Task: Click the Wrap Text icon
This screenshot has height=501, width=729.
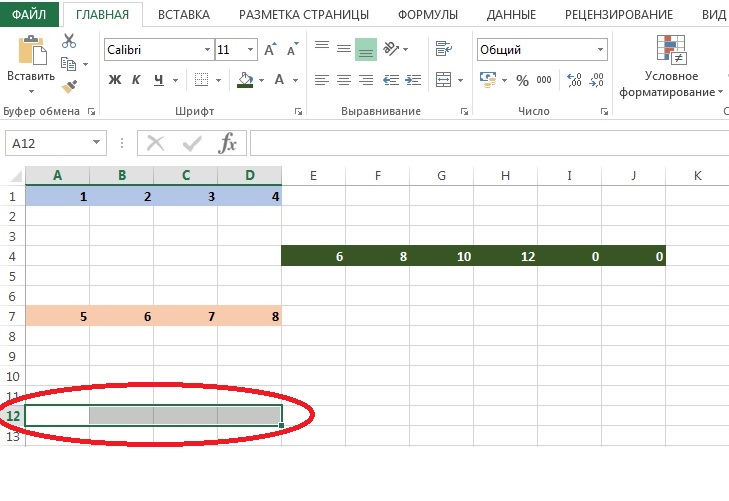Action: (x=445, y=48)
